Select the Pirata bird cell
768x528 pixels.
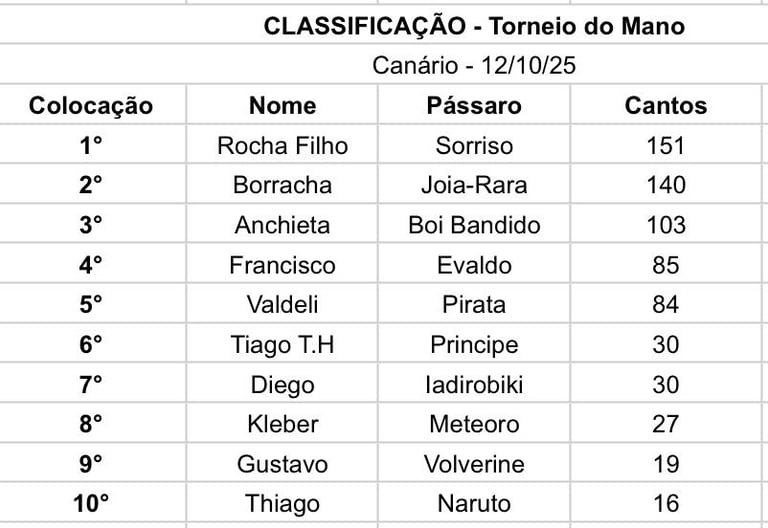[474, 304]
